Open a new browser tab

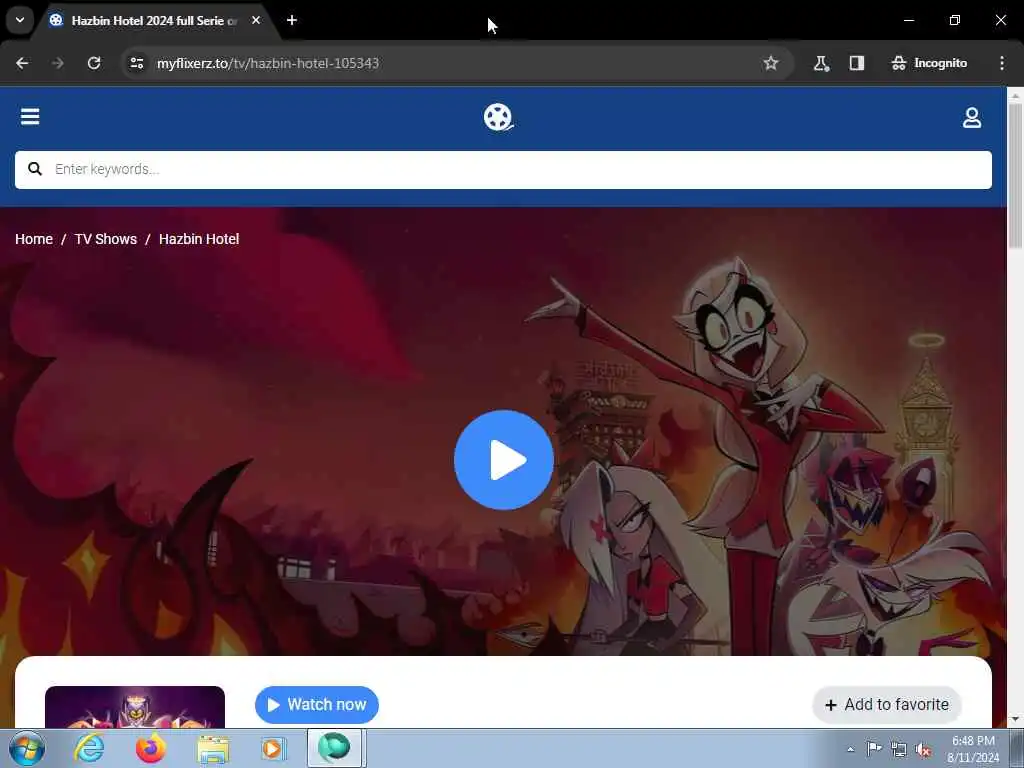[292, 20]
